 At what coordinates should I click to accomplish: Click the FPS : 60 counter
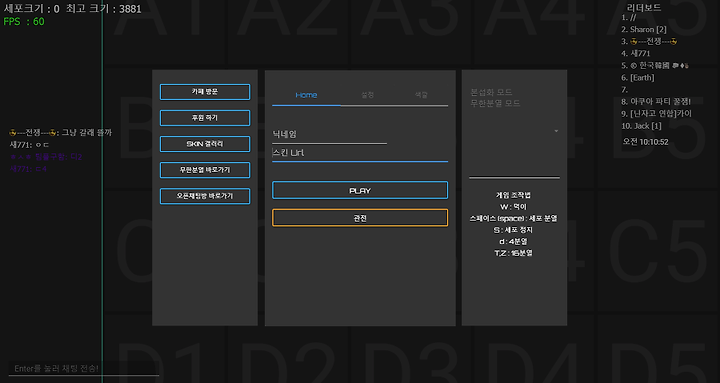pyautogui.click(x=24, y=21)
